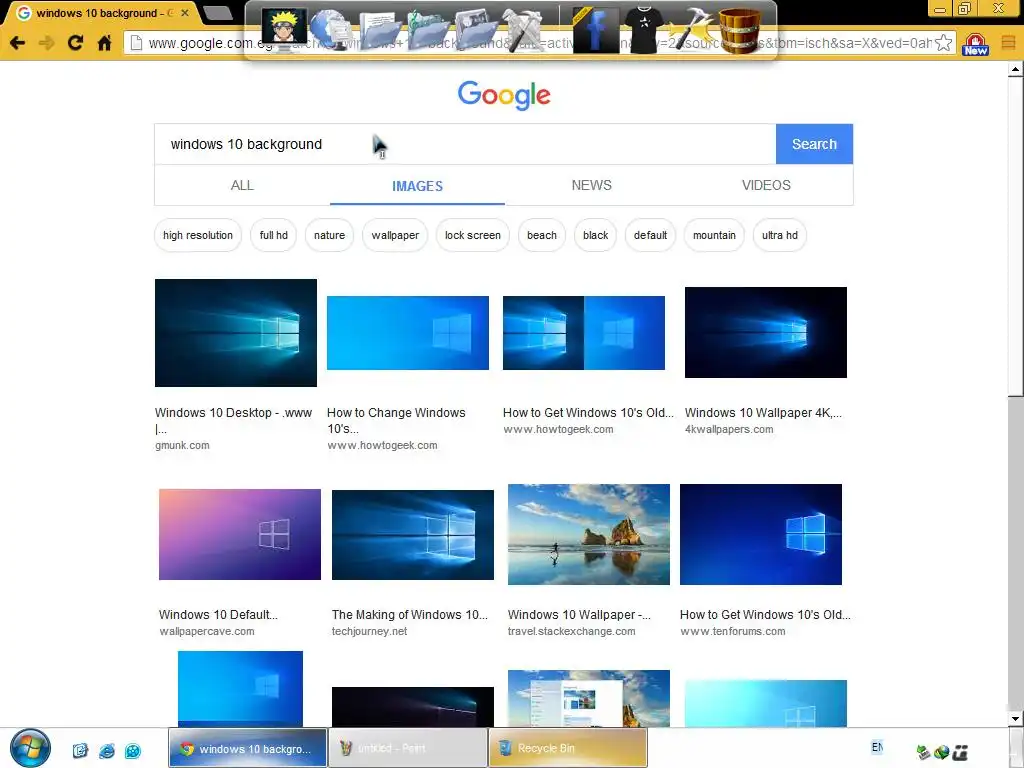Screen dimensions: 1024x768
Task: Filter by 'lock screen' chip
Action: tap(473, 235)
